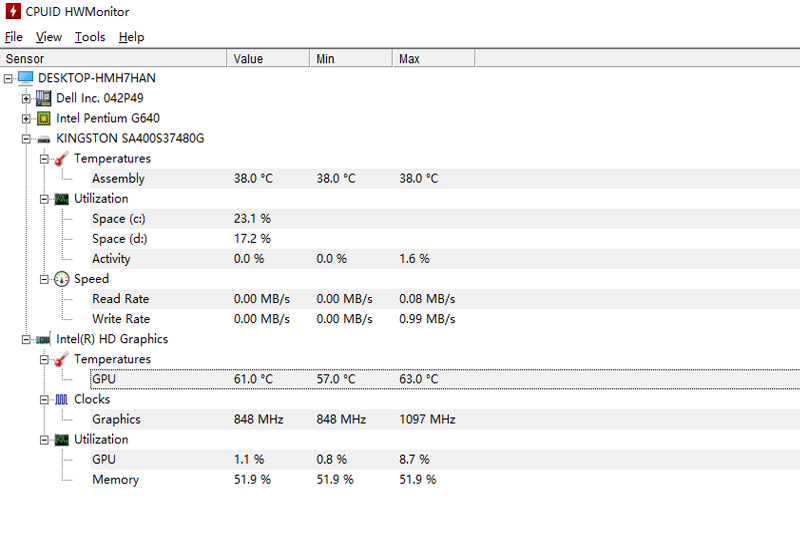
Task: Collapse the KINGSTON SA400S37480G node
Action: click(26, 139)
